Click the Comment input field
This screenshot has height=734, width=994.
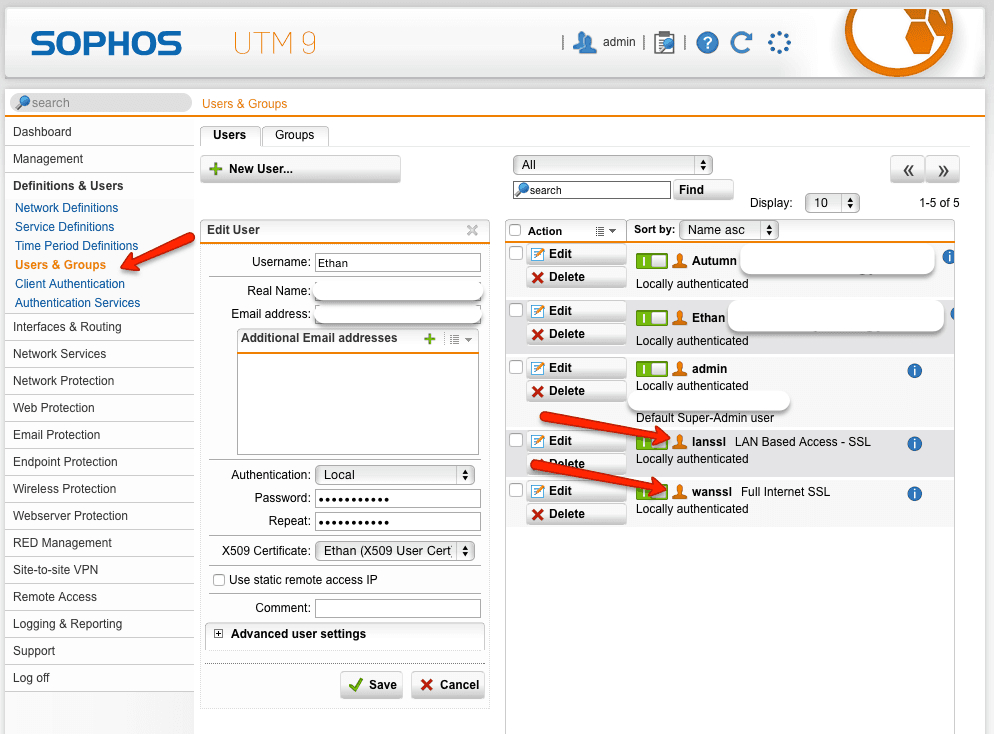click(x=398, y=608)
